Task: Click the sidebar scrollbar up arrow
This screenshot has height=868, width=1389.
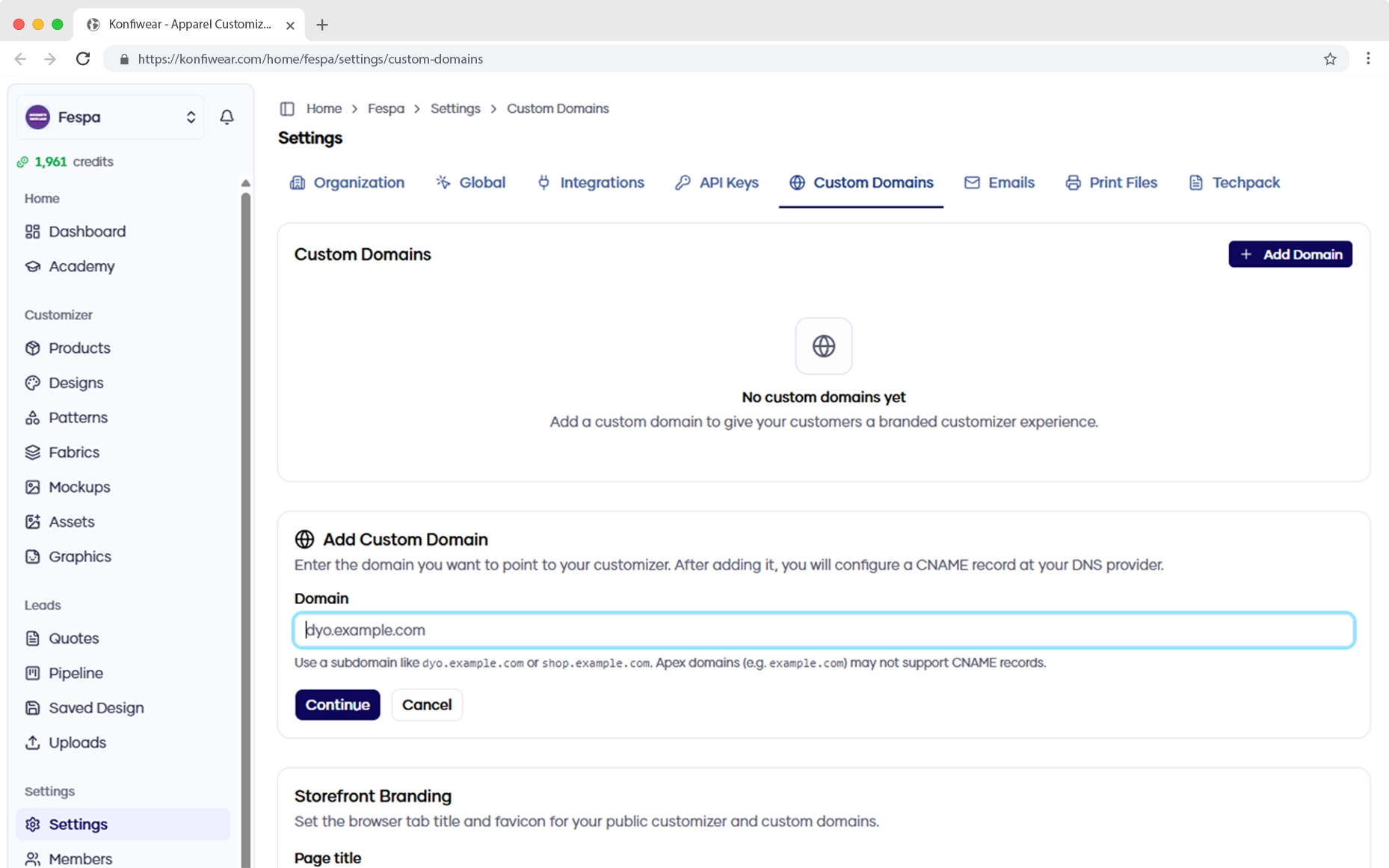Action: (x=245, y=183)
